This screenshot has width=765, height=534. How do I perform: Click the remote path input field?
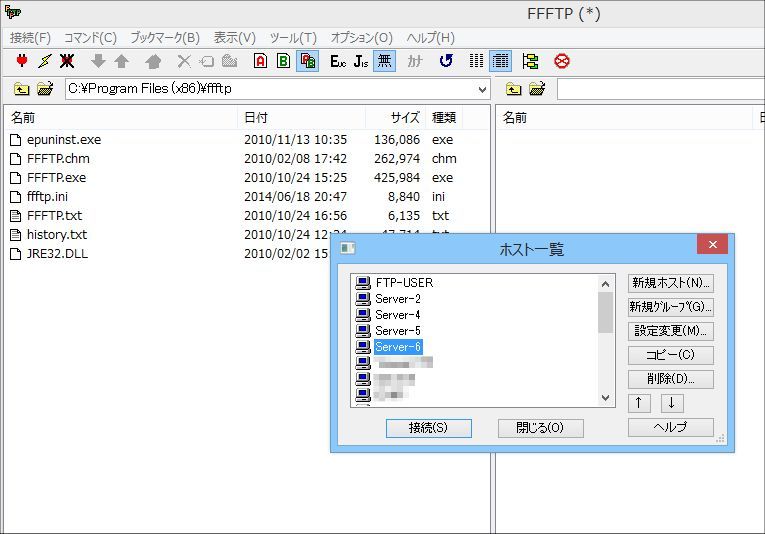point(661,89)
